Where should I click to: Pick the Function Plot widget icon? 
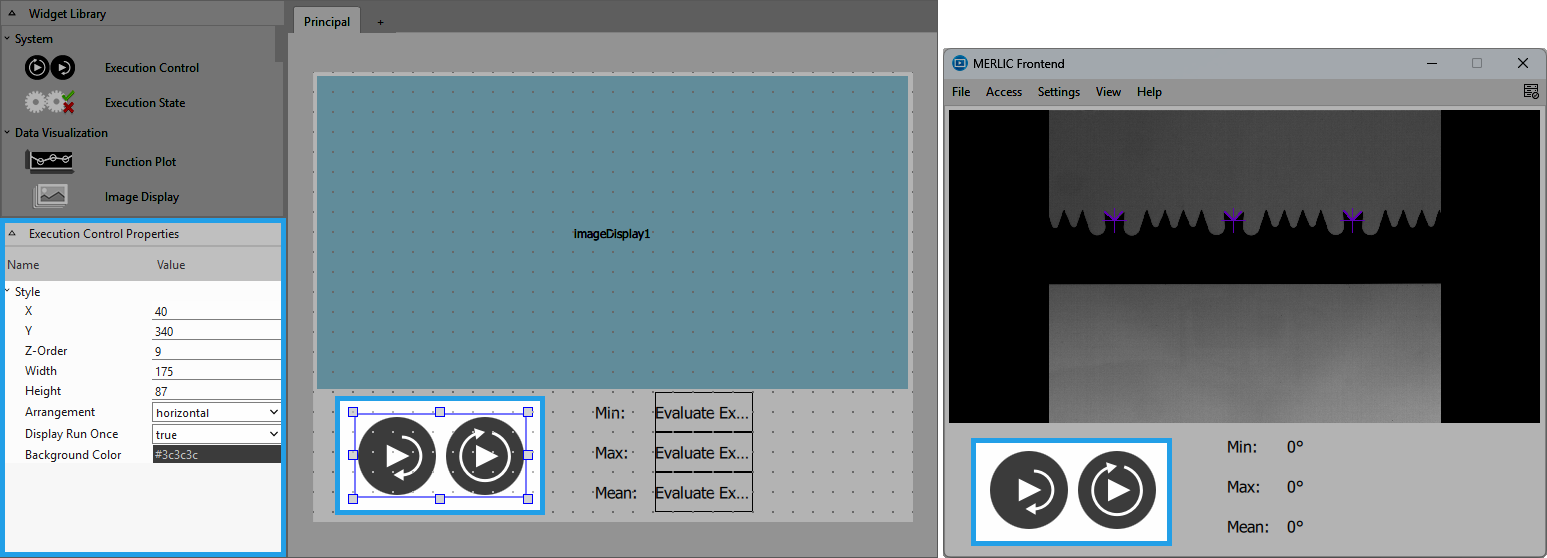click(x=49, y=162)
